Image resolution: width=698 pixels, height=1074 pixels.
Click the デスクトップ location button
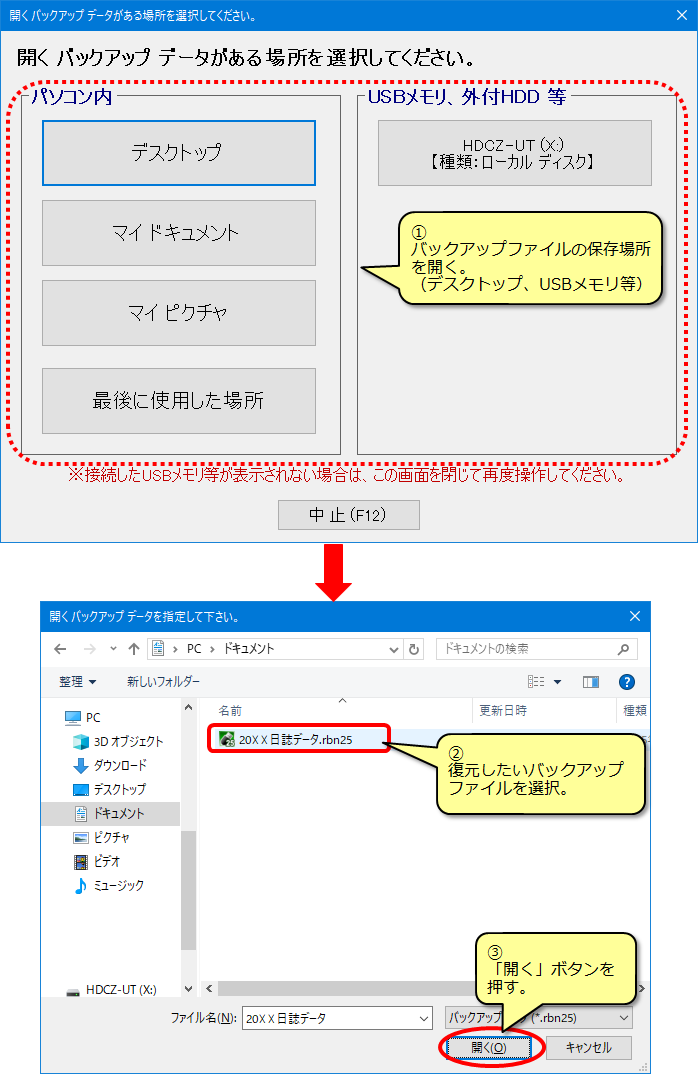[x=178, y=153]
